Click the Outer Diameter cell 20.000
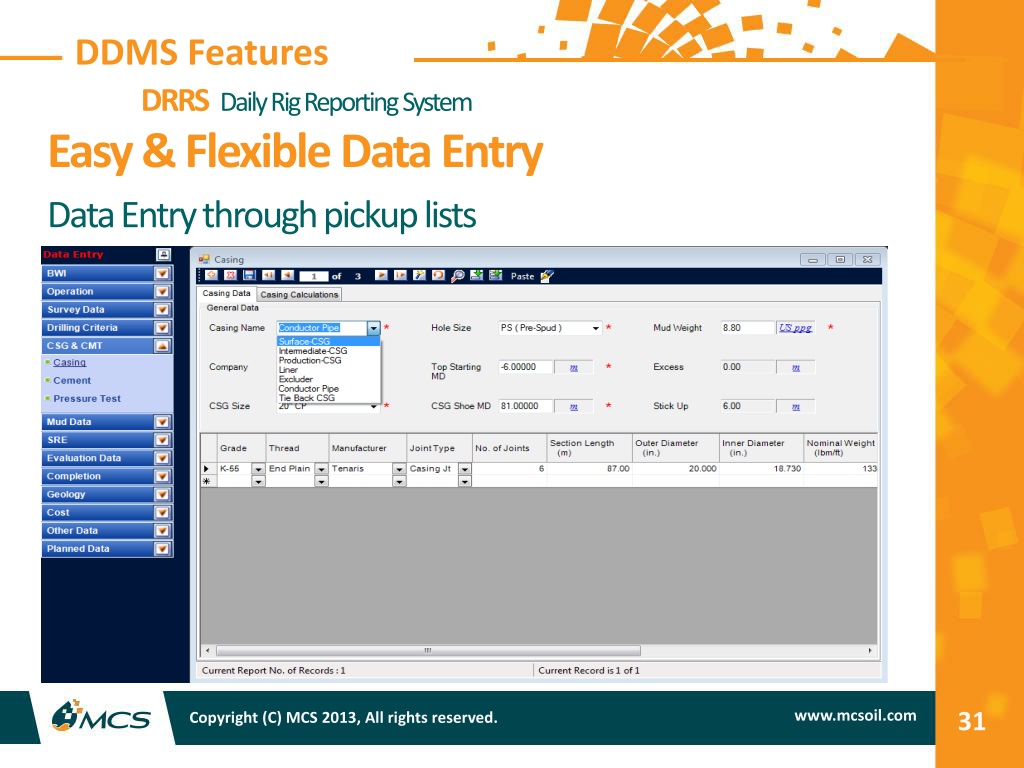This screenshot has width=1024, height=768. click(676, 469)
